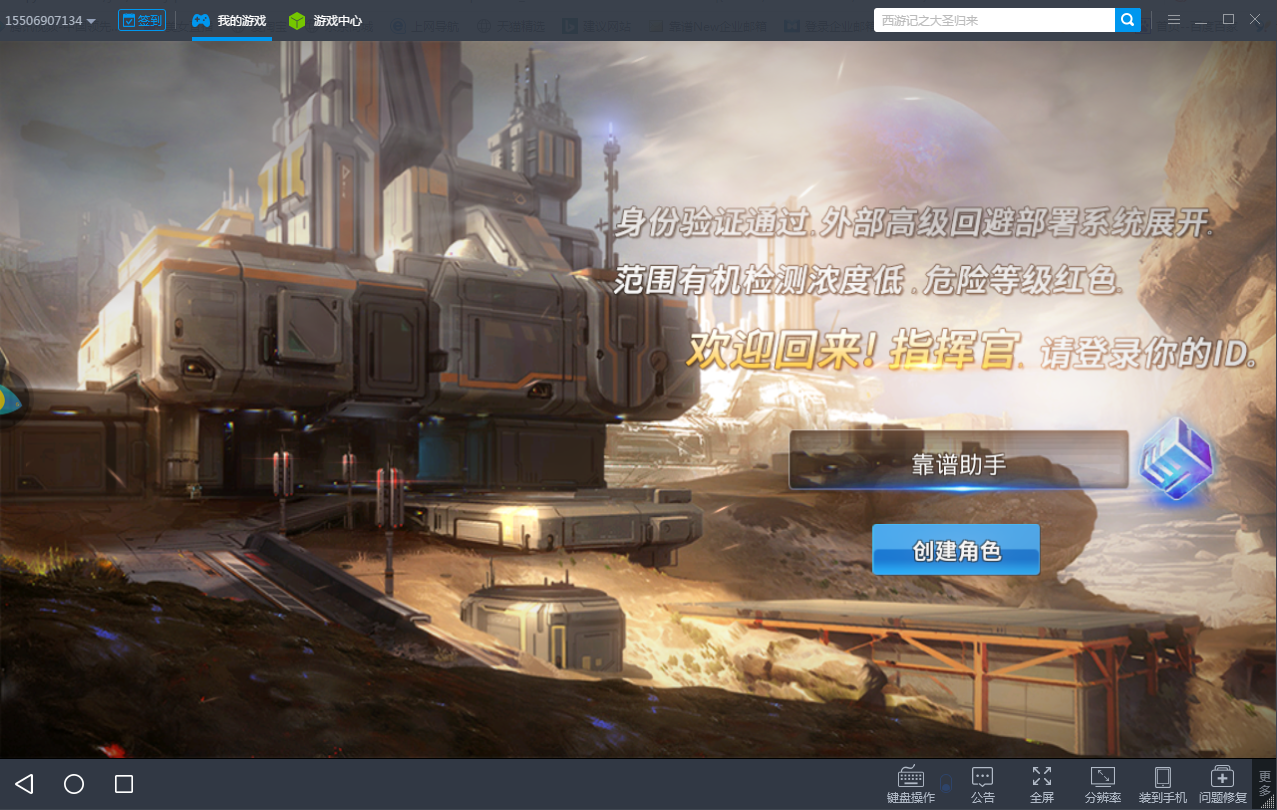Focus the game search box

pos(994,20)
